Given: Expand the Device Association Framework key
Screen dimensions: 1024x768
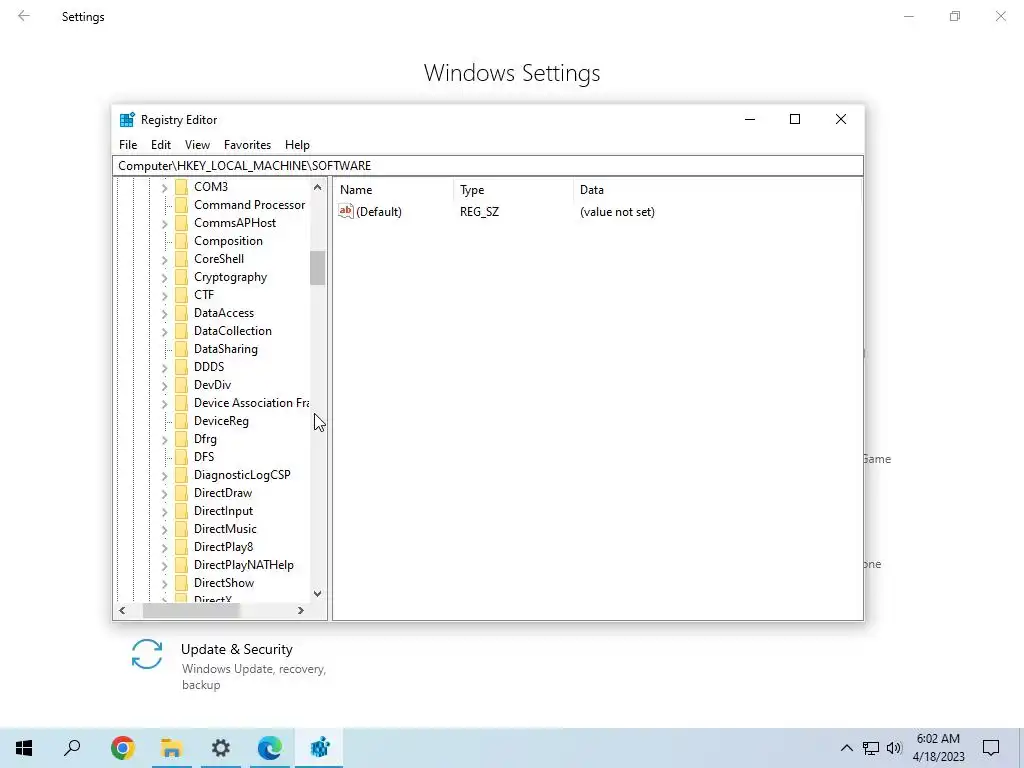Looking at the screenshot, I should pyautogui.click(x=165, y=404).
